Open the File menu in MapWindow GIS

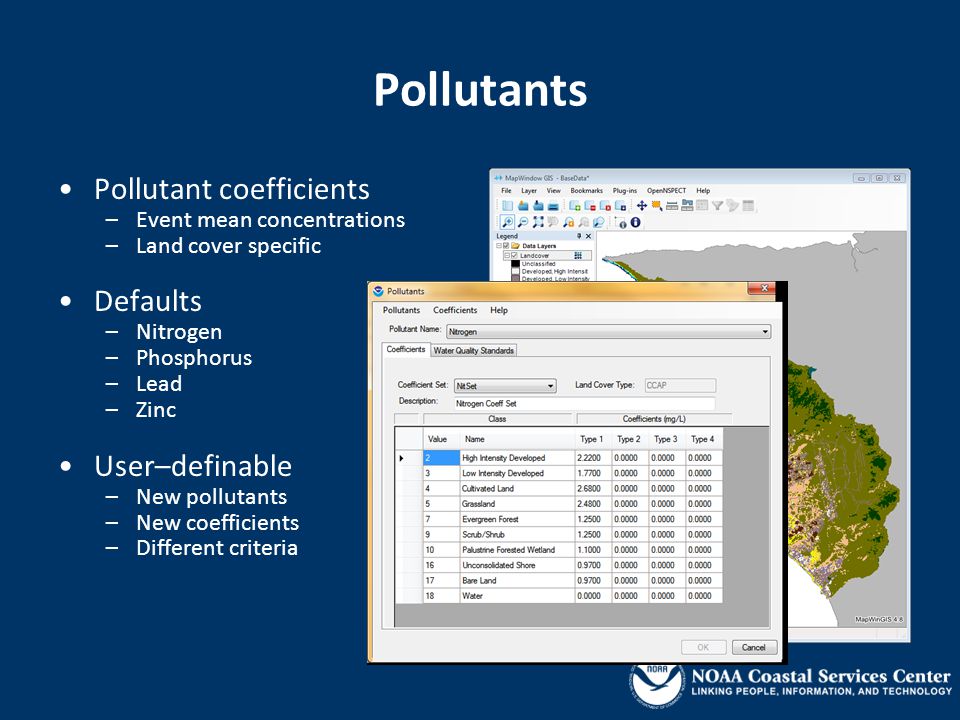506,190
